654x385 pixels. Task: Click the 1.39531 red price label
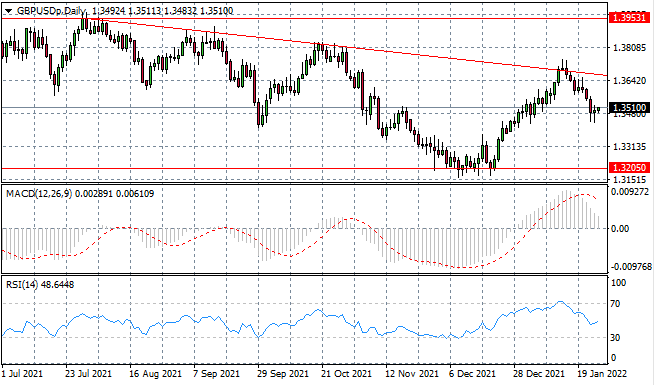[x=629, y=18]
